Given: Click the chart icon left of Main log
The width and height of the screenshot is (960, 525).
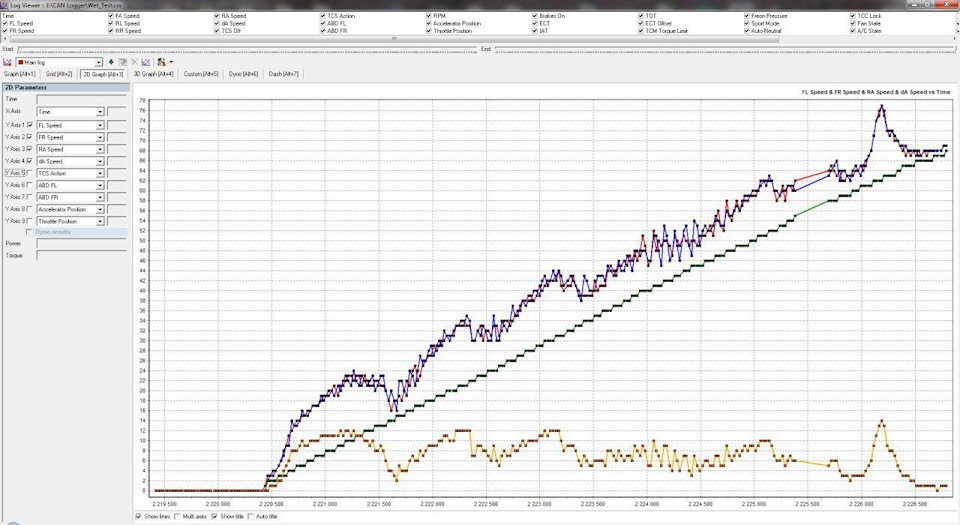Looking at the screenshot, I should [x=7, y=62].
